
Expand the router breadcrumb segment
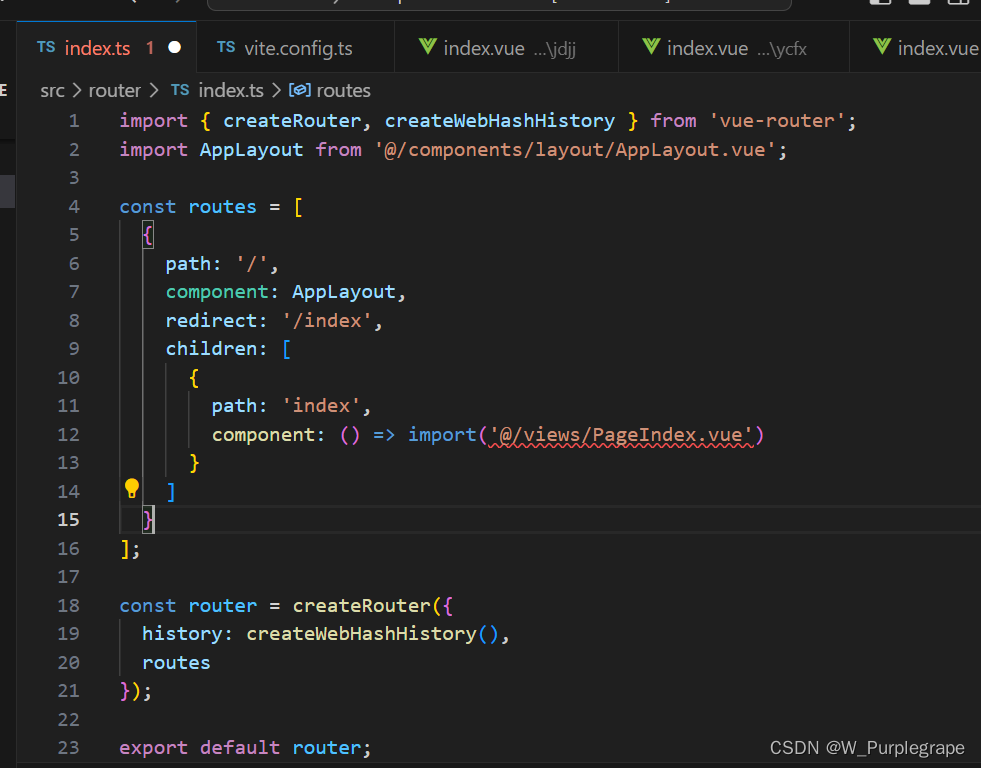click(x=114, y=90)
